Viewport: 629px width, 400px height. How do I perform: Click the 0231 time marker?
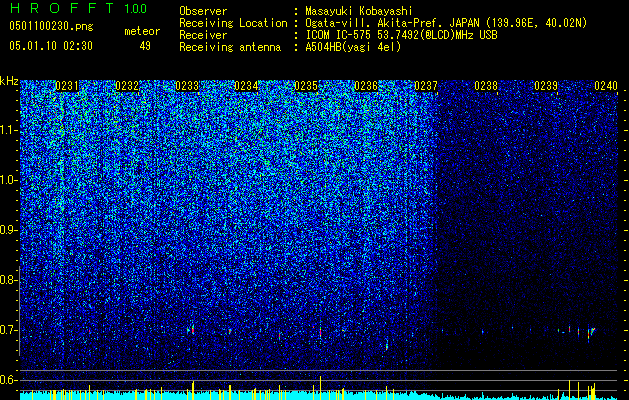tap(67, 86)
